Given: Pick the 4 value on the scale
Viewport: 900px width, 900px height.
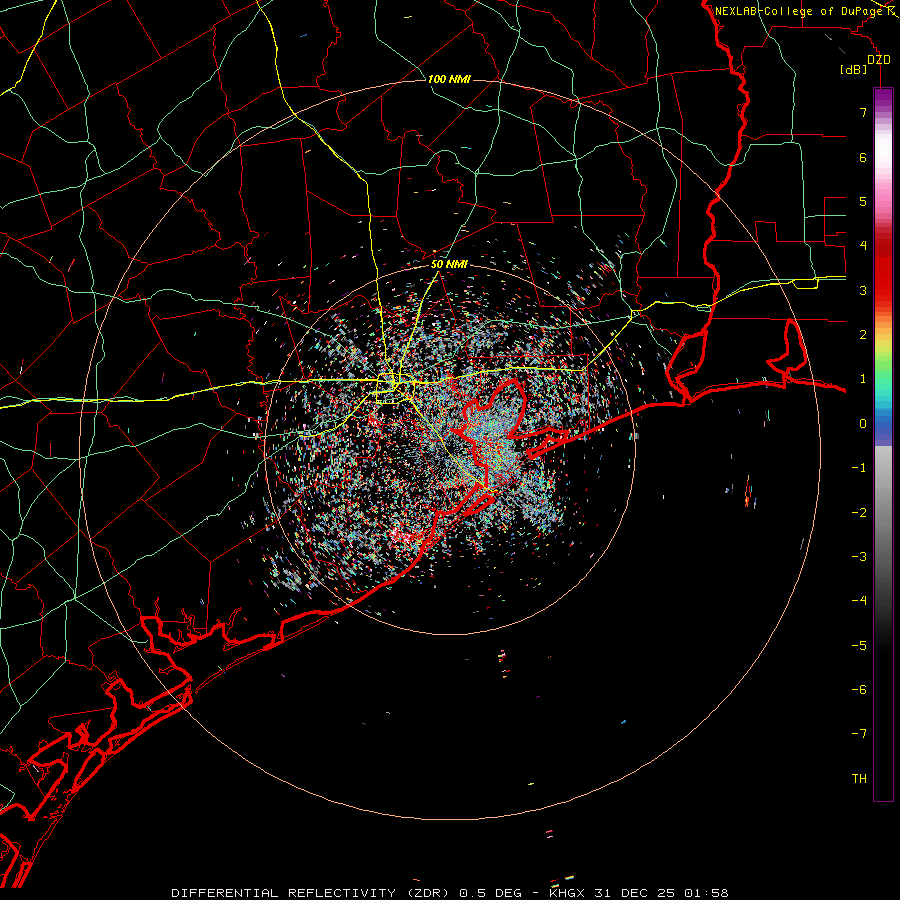Looking at the screenshot, I should [863, 246].
